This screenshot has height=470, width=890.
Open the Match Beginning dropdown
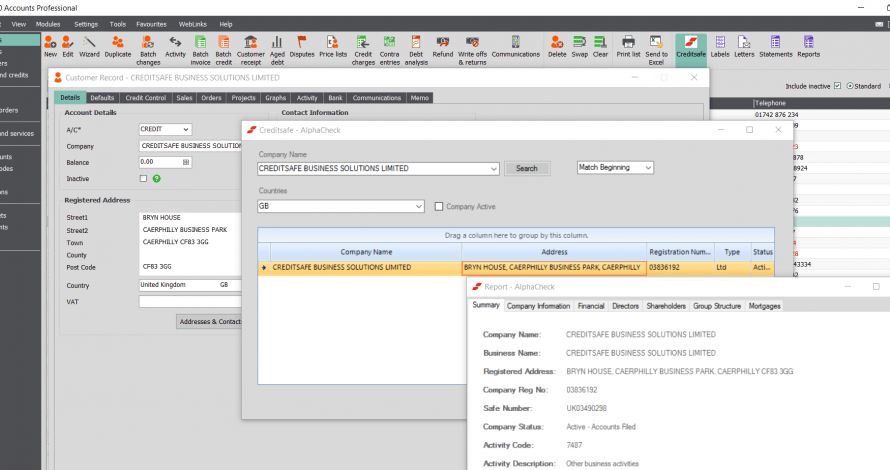pyautogui.click(x=648, y=167)
